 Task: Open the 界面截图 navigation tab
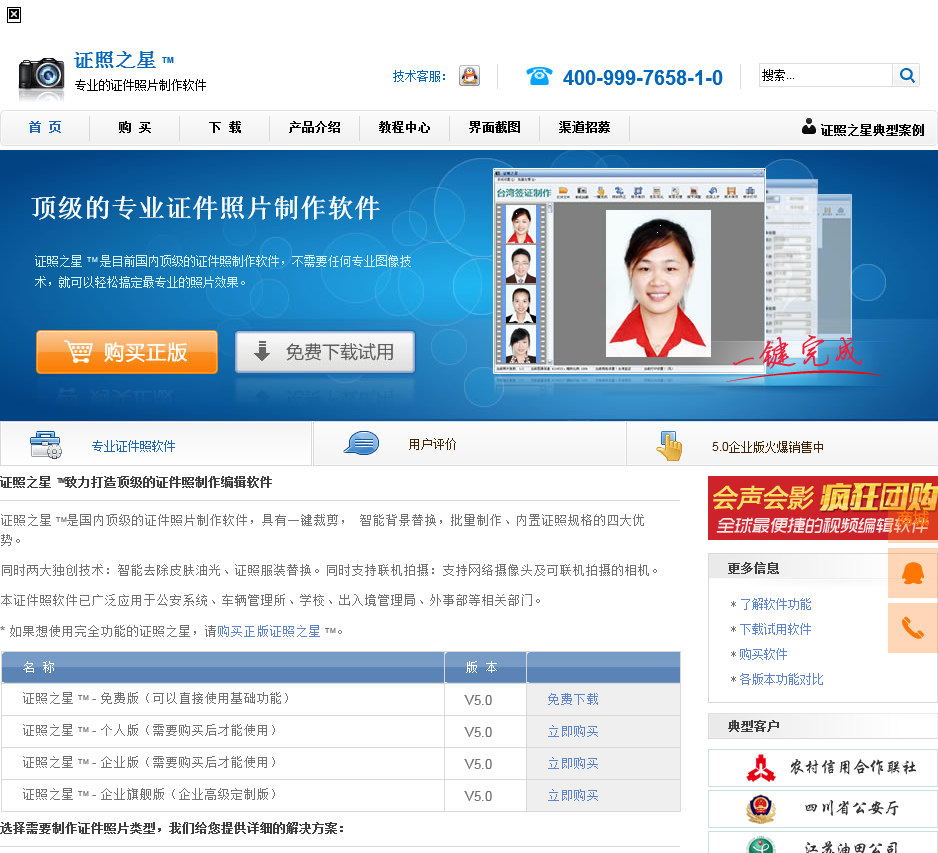pos(495,127)
